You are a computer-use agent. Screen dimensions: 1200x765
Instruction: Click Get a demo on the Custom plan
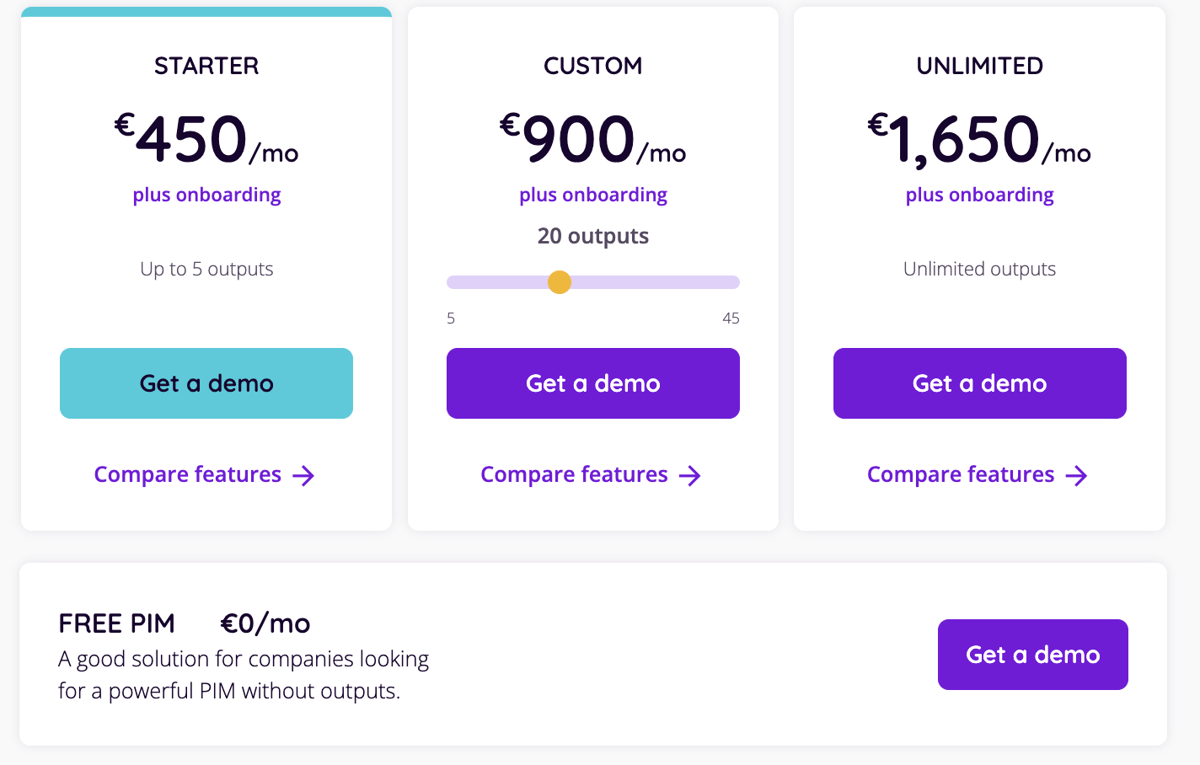pos(593,383)
